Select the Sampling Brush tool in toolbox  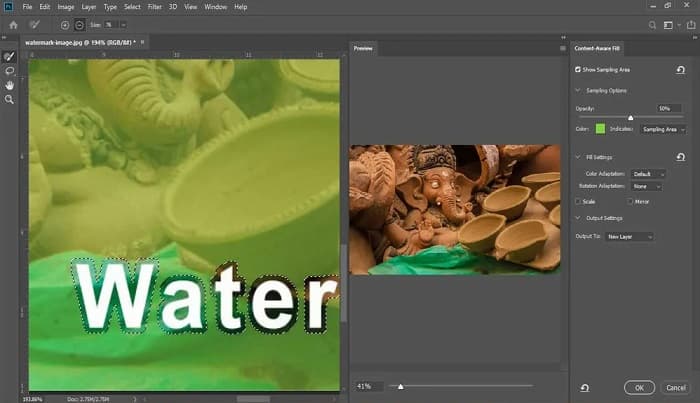pos(9,57)
